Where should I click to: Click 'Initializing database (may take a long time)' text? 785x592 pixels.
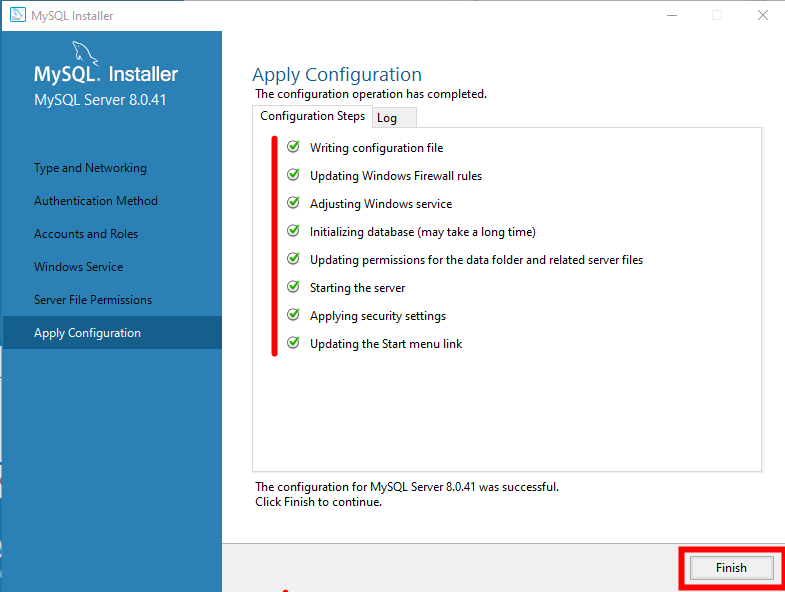(x=423, y=232)
